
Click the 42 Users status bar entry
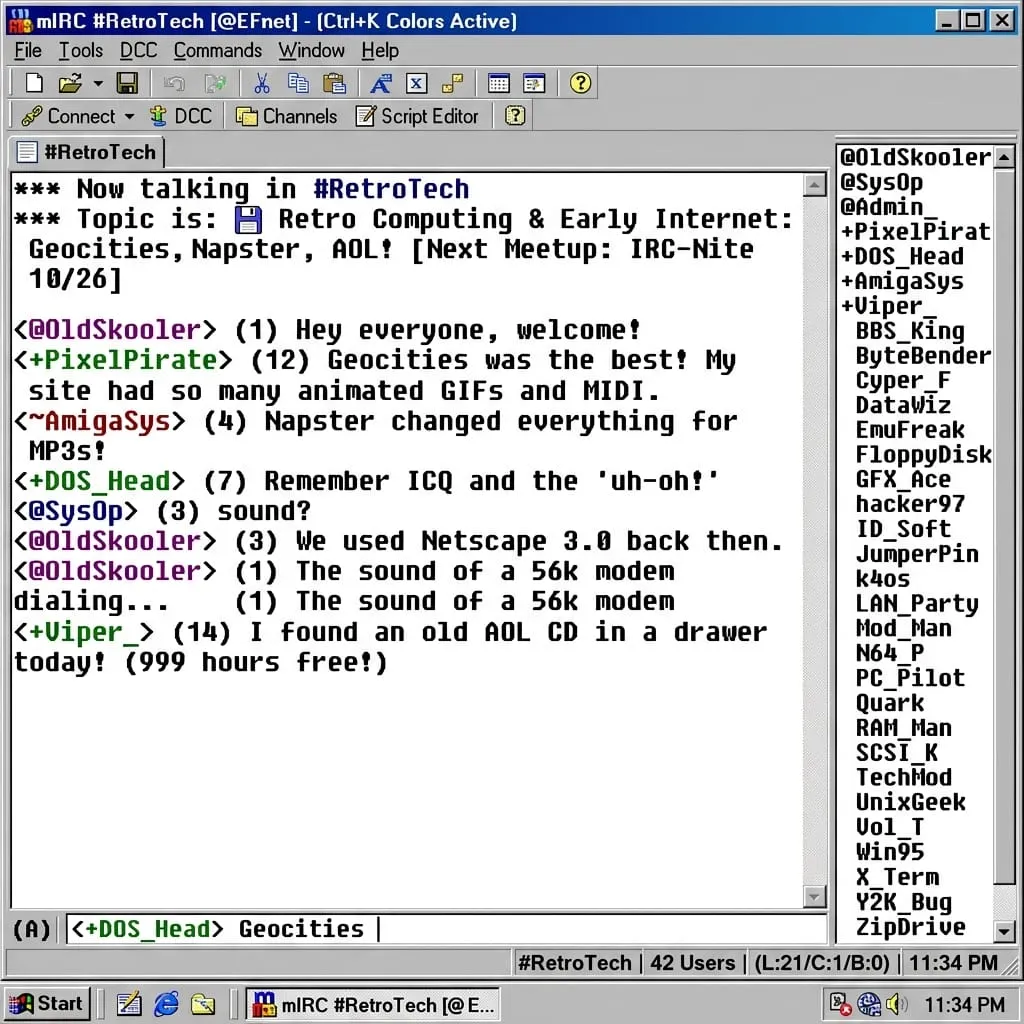pos(693,963)
